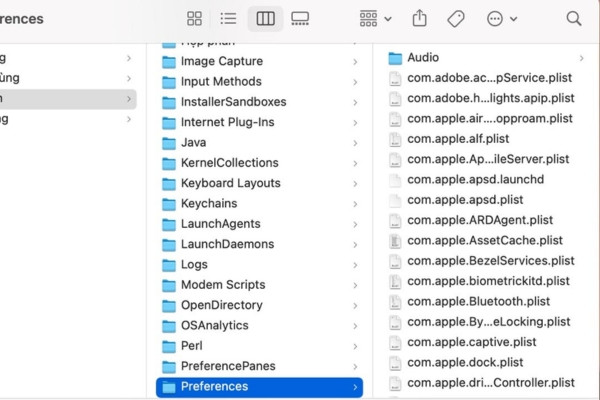This screenshot has width=600, height=400.
Task: Click the com.apple.dock.plist document icon
Action: [x=395, y=363]
